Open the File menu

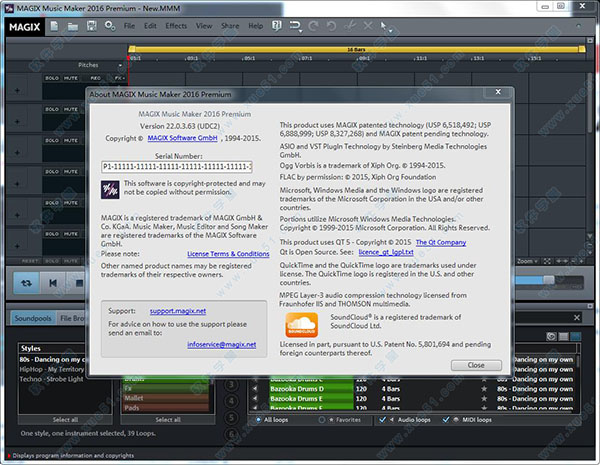129,26
